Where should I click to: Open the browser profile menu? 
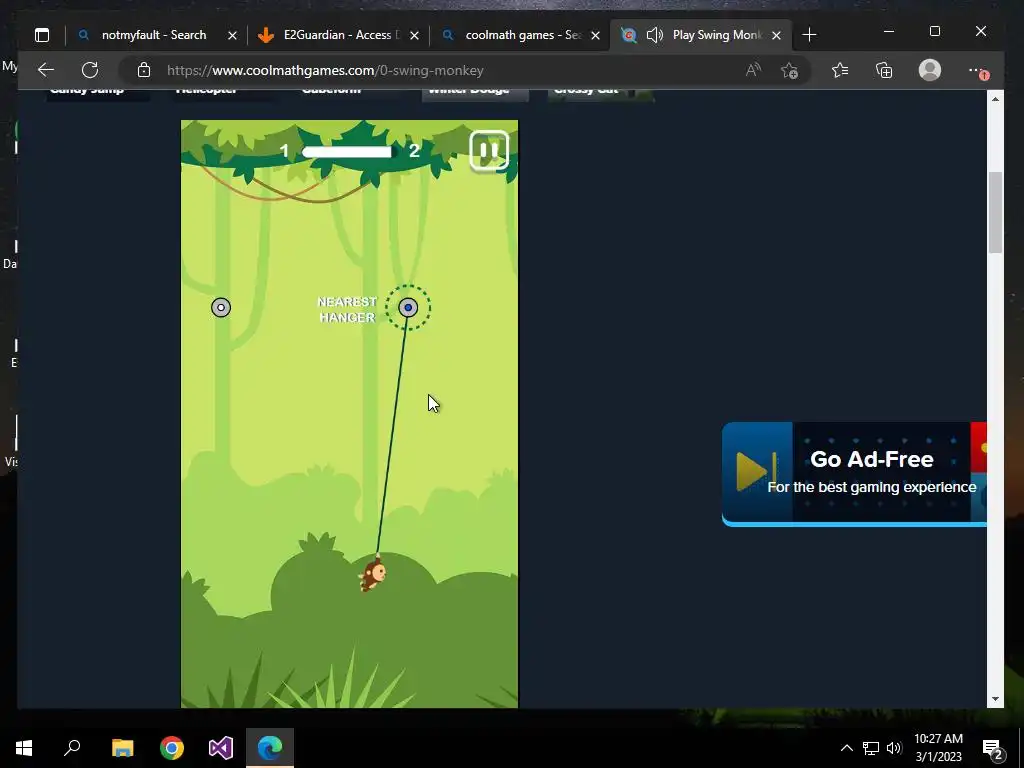(x=930, y=70)
